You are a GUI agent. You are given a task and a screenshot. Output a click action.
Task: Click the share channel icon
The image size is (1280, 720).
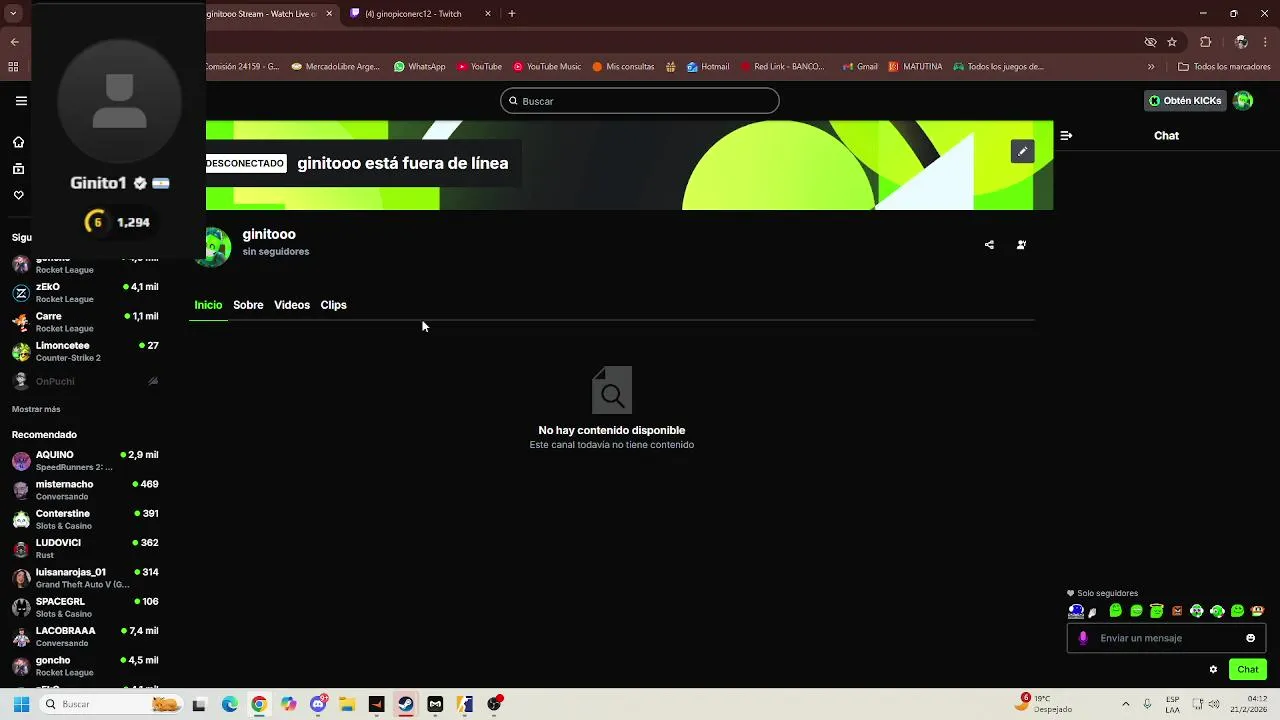click(x=989, y=245)
